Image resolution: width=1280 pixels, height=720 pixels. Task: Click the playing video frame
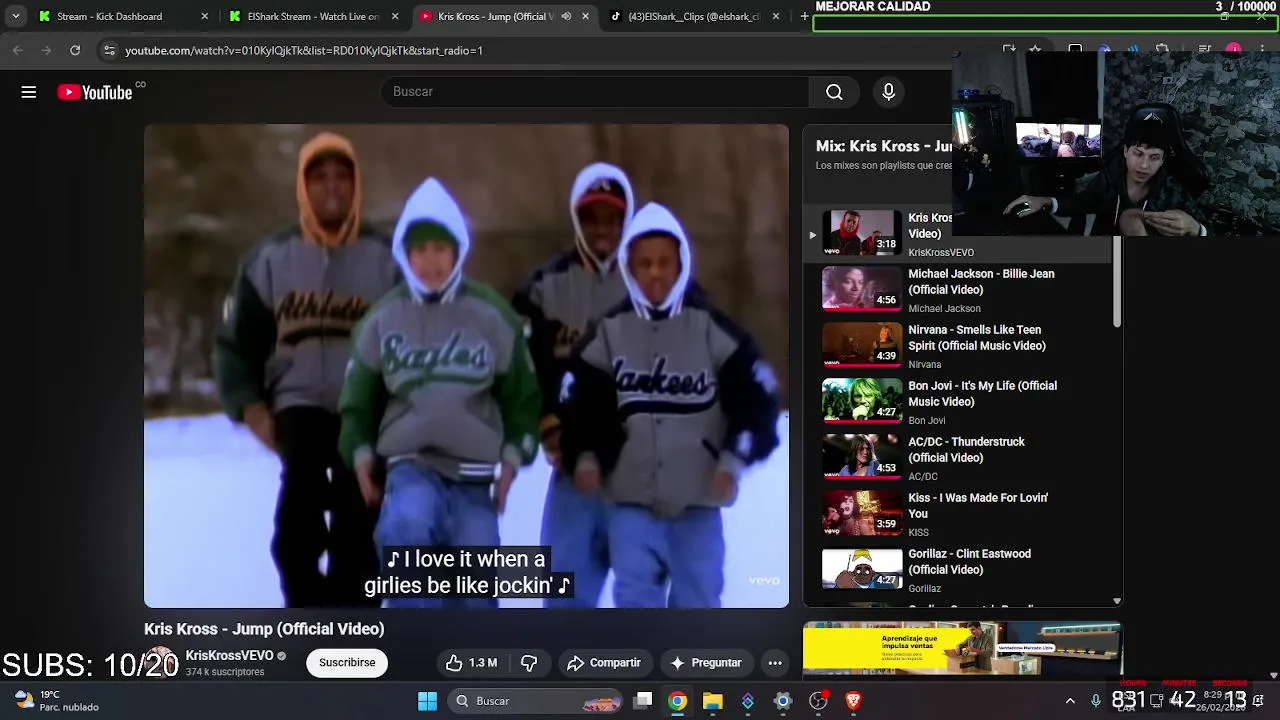[466, 366]
